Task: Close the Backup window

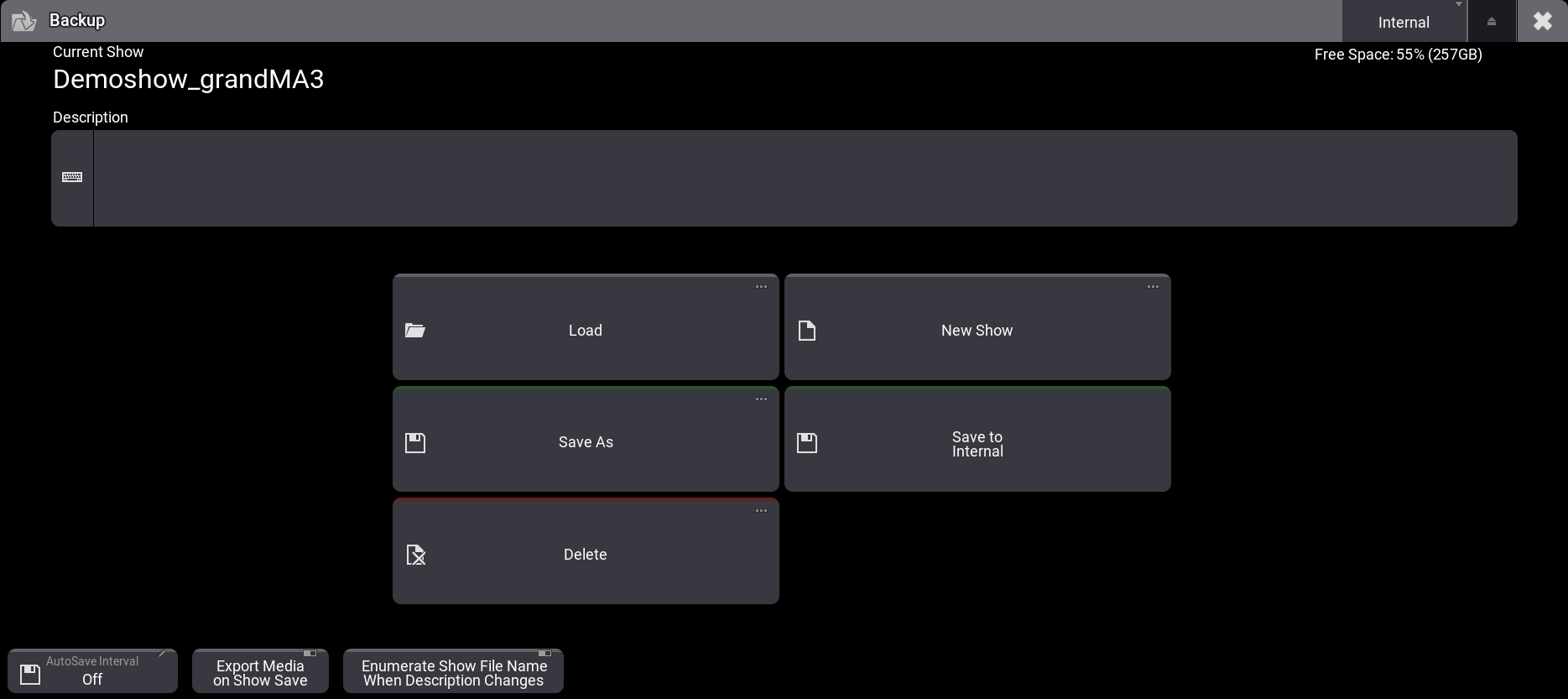Action: 1542,21
